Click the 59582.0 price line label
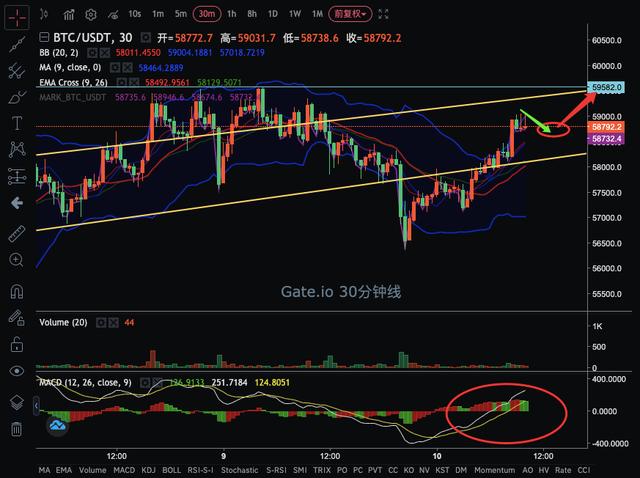 click(x=606, y=87)
